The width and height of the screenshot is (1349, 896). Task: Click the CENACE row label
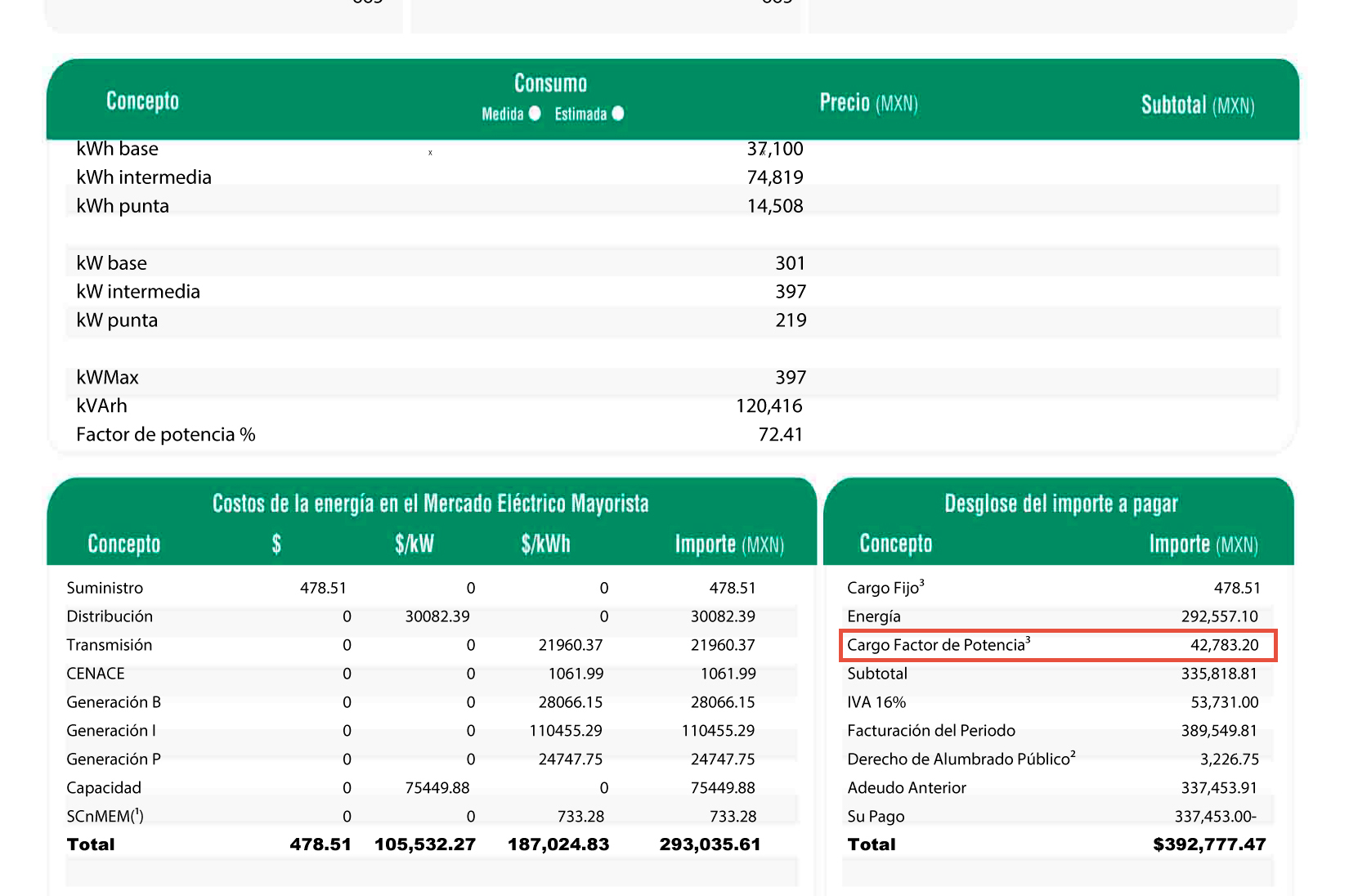point(96,674)
